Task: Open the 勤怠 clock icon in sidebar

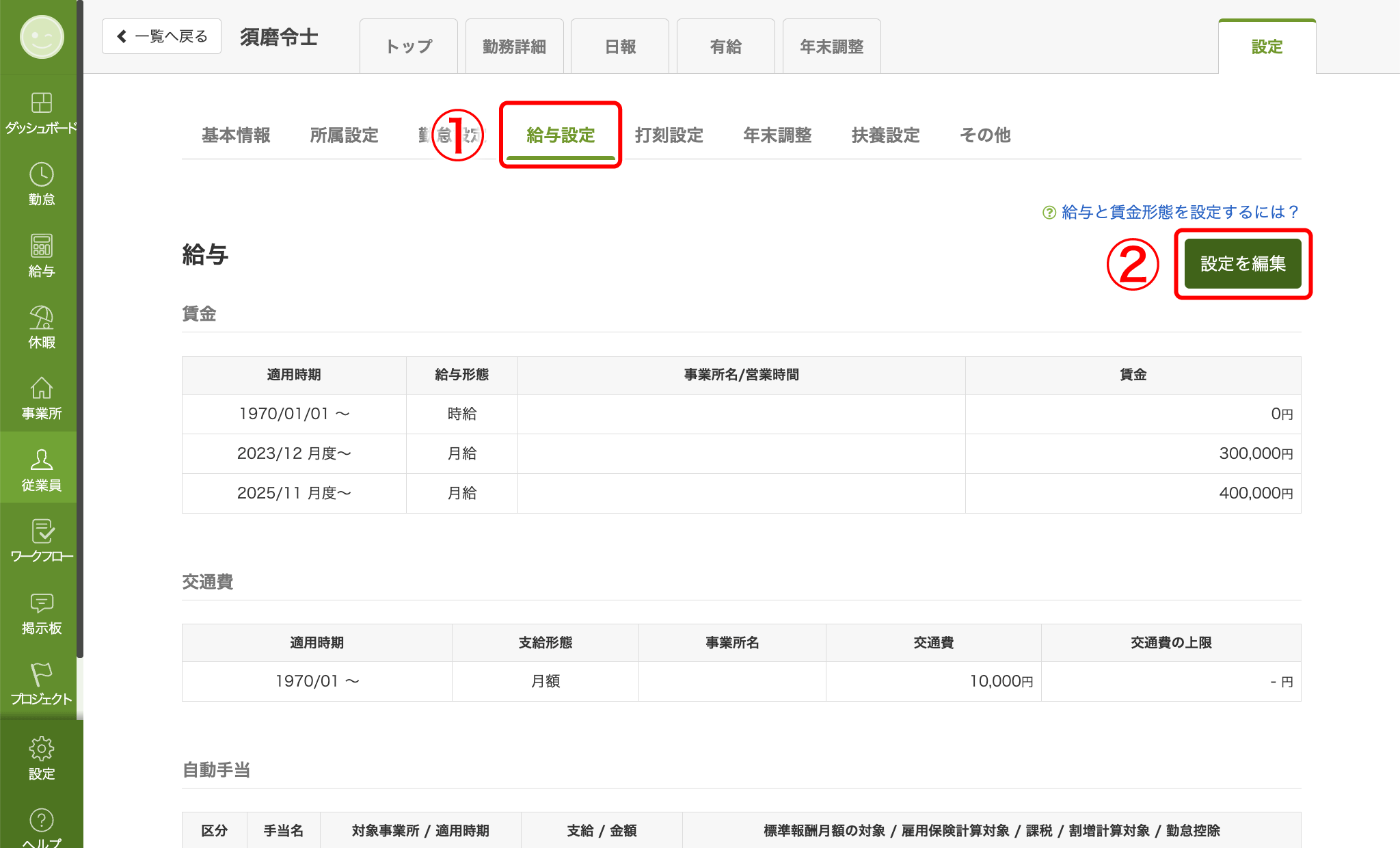Action: (x=41, y=174)
